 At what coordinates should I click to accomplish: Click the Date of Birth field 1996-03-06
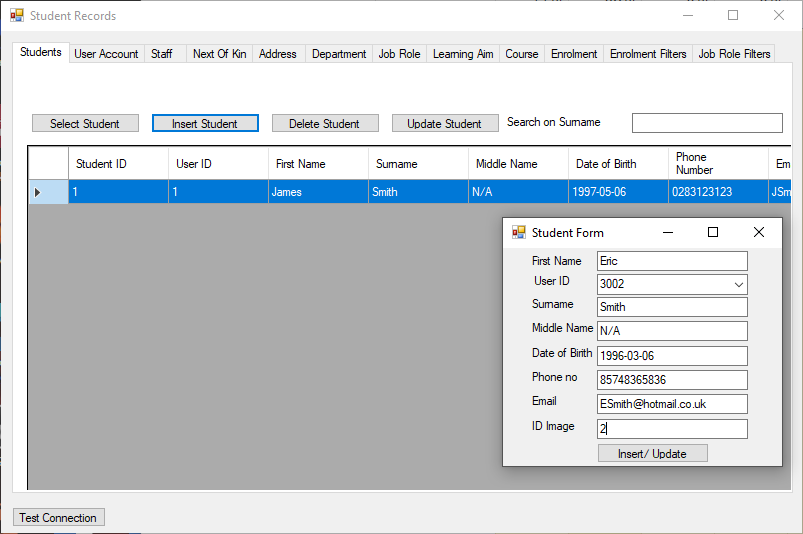[672, 356]
